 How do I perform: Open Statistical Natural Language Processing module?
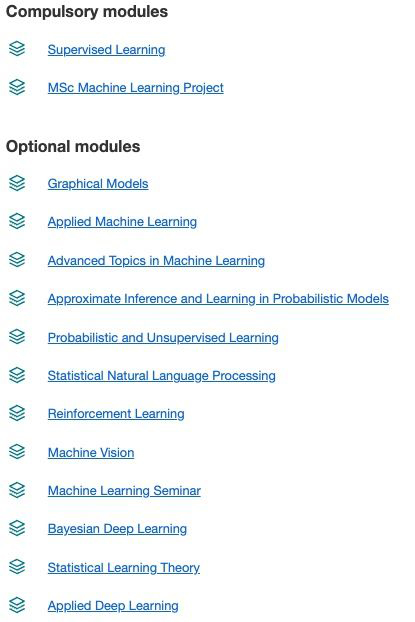[x=161, y=376]
